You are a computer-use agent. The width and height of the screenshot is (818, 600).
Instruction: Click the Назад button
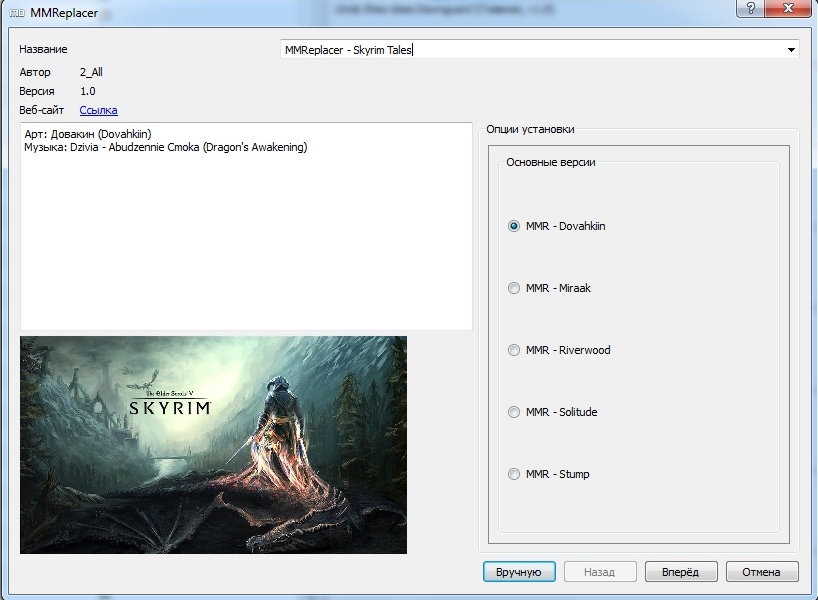[600, 572]
